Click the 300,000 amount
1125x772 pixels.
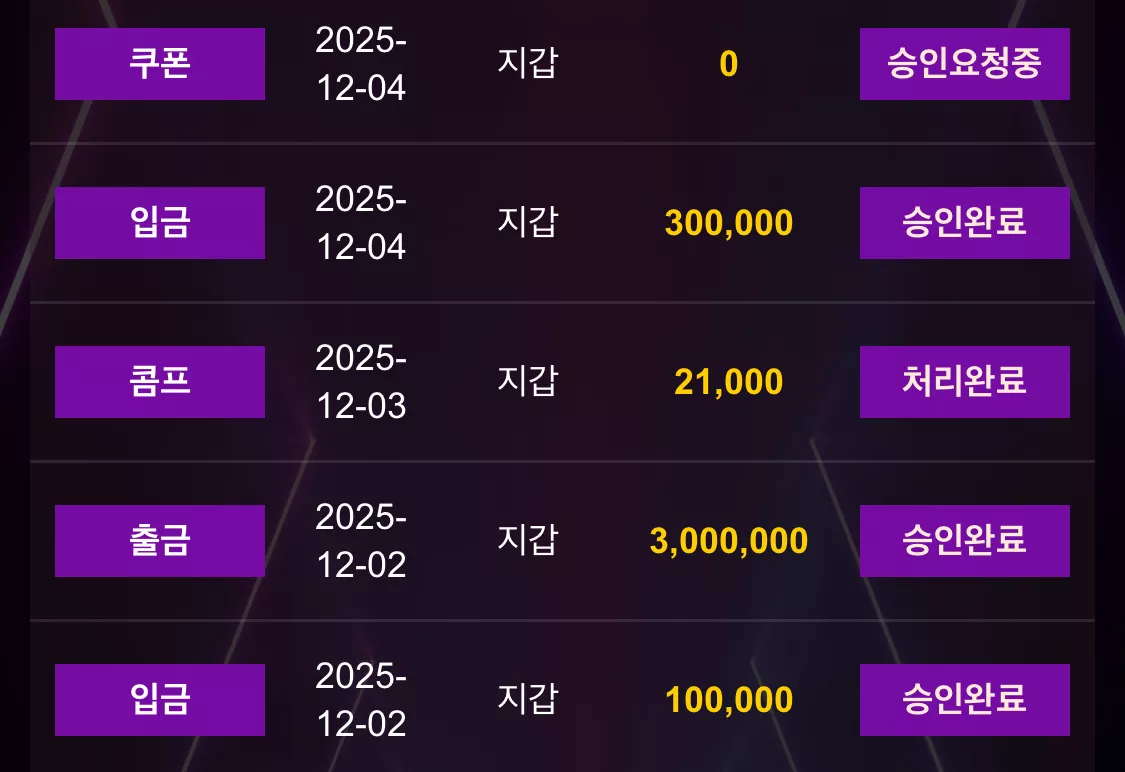729,223
